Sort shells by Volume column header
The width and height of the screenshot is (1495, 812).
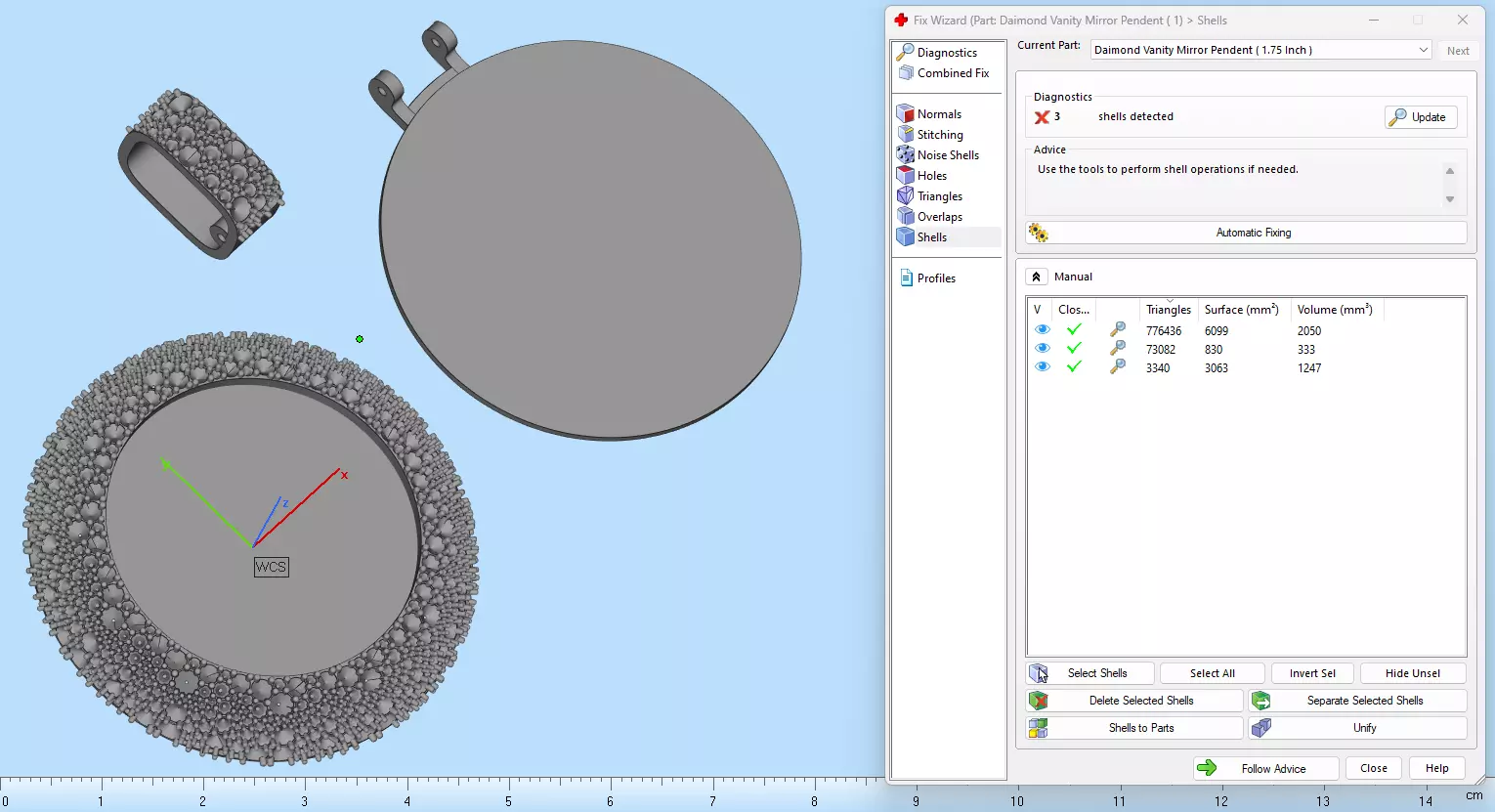coord(1335,310)
